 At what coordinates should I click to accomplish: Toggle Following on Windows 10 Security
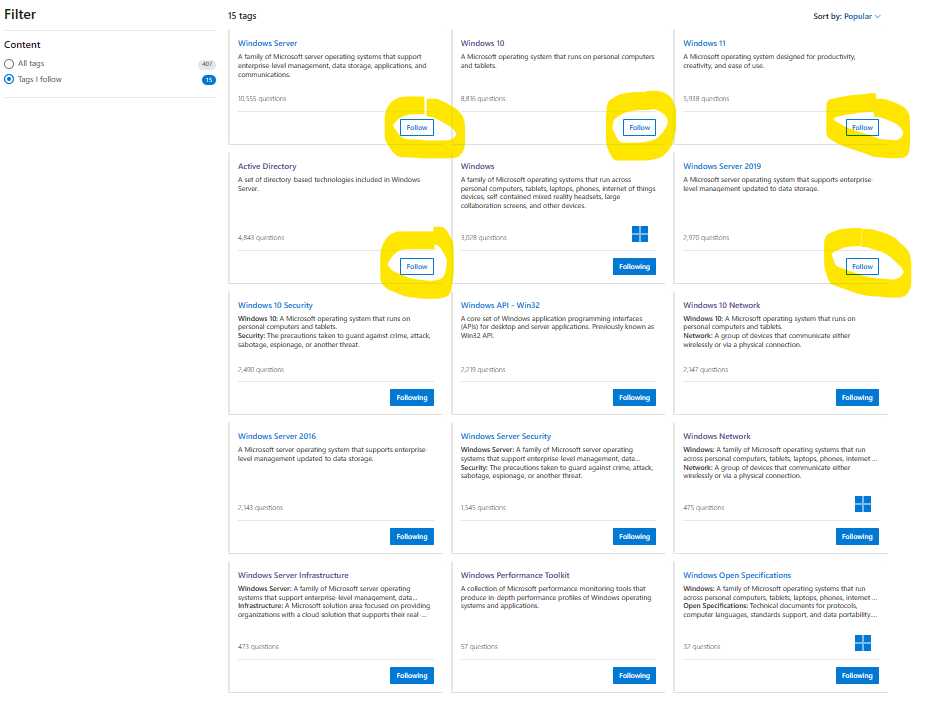412,398
